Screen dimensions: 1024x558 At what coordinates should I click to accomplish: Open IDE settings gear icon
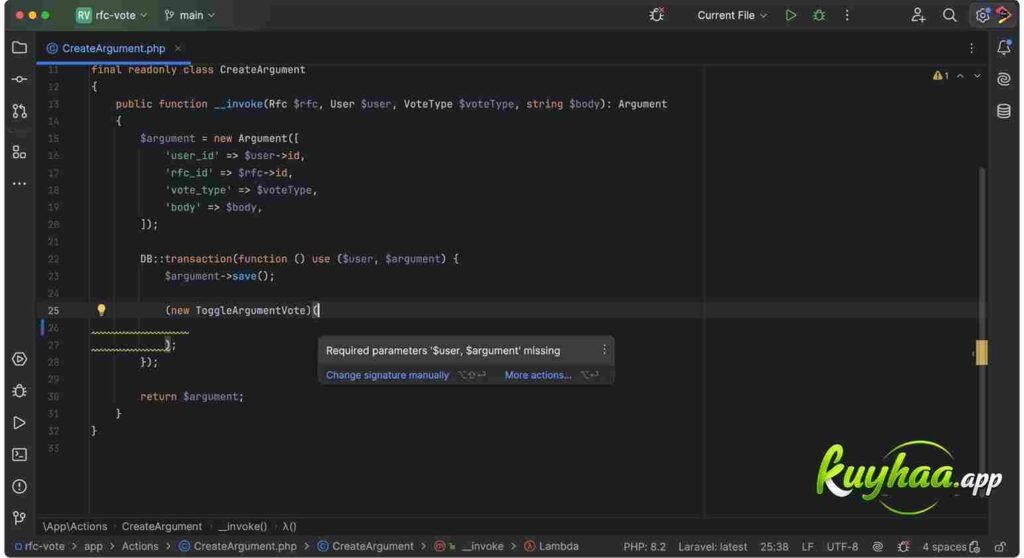pos(982,15)
